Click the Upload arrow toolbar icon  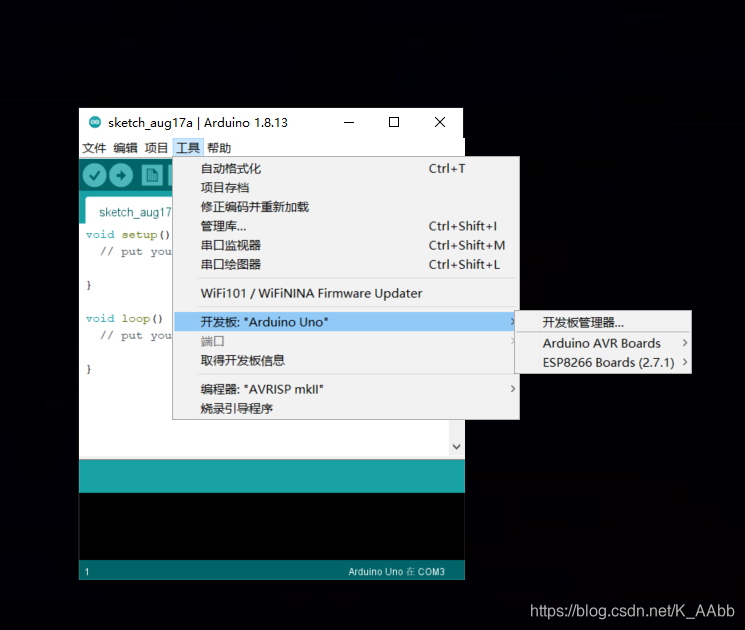coord(121,175)
